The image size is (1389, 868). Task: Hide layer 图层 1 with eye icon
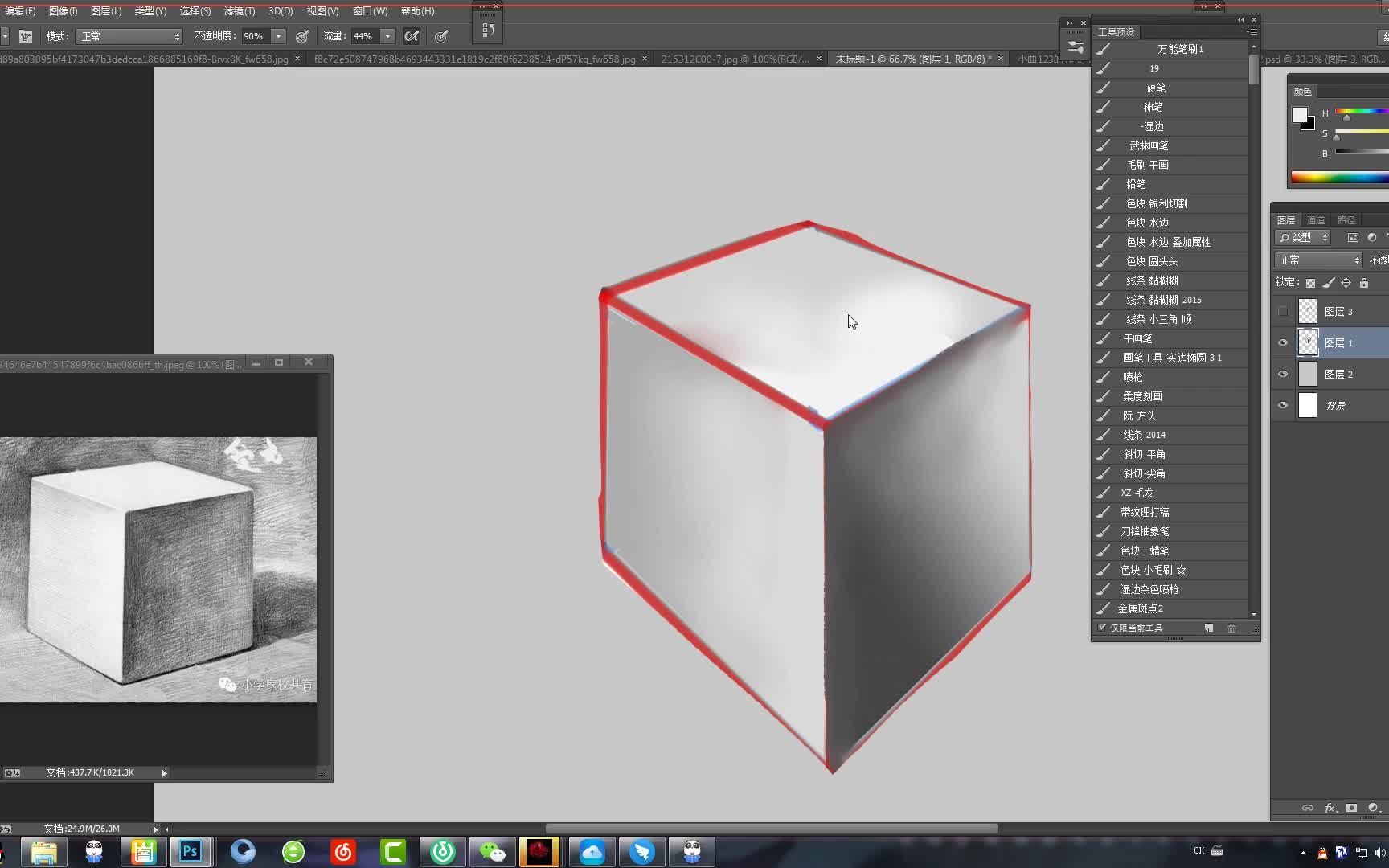click(x=1283, y=343)
